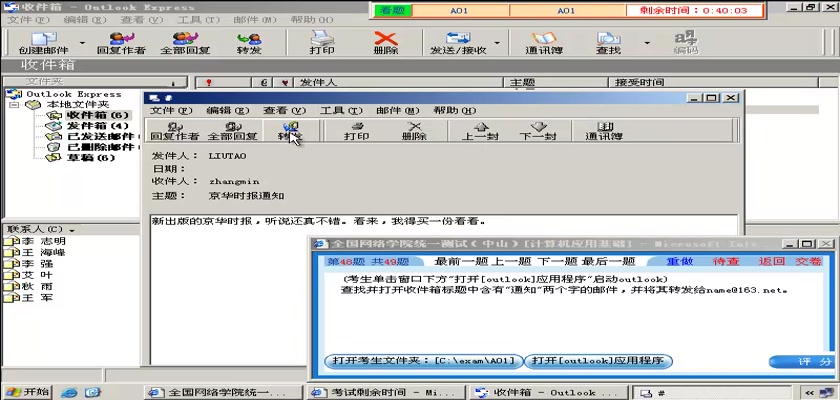Open 编辑(E) menu in the message window
Image resolution: width=840 pixels, height=400 pixels.
228,110
